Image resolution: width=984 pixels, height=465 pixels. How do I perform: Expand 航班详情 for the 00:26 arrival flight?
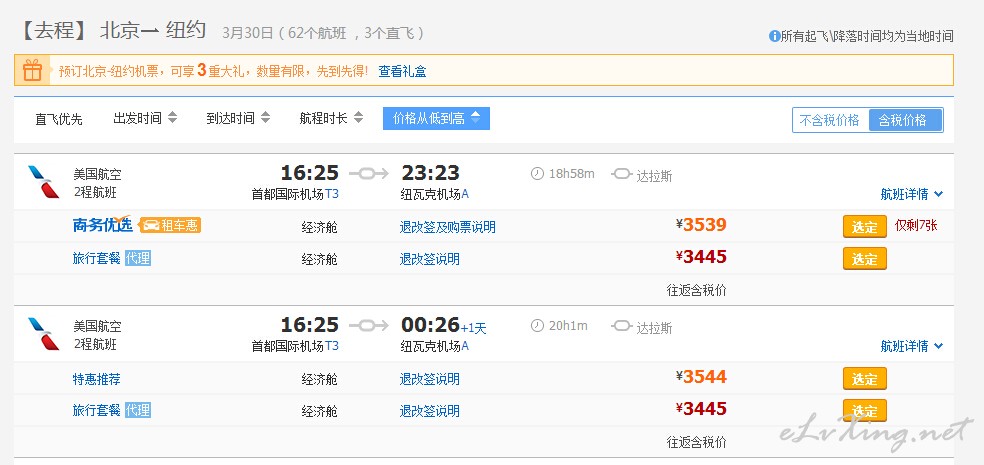(911, 346)
